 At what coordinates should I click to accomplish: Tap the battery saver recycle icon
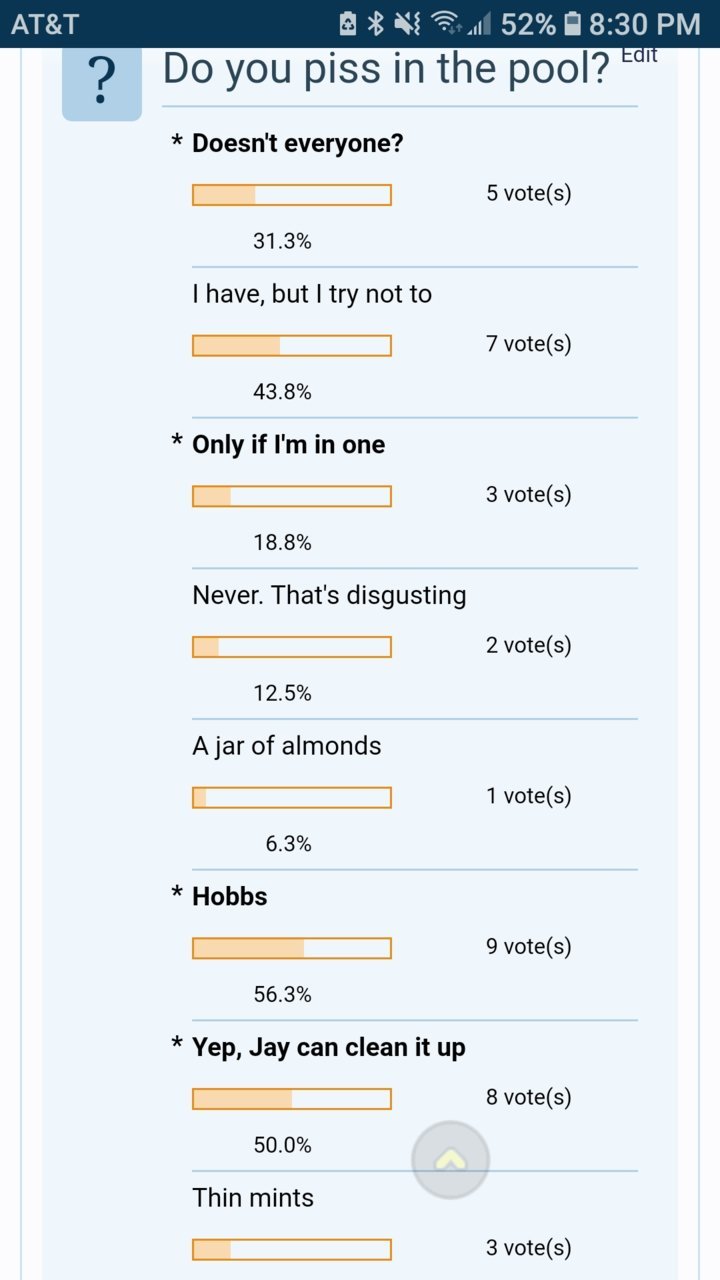(348, 23)
